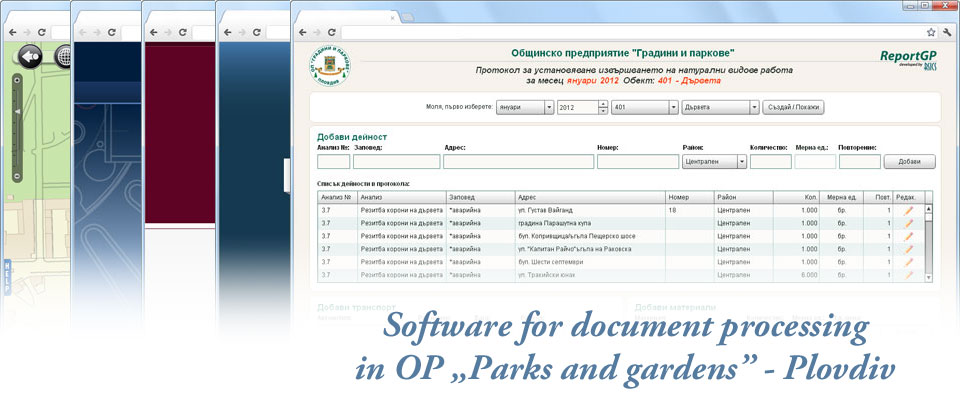960x400 pixels.
Task: Edit the row for градина Парашутна купа with pencil
Action: pos(909,223)
